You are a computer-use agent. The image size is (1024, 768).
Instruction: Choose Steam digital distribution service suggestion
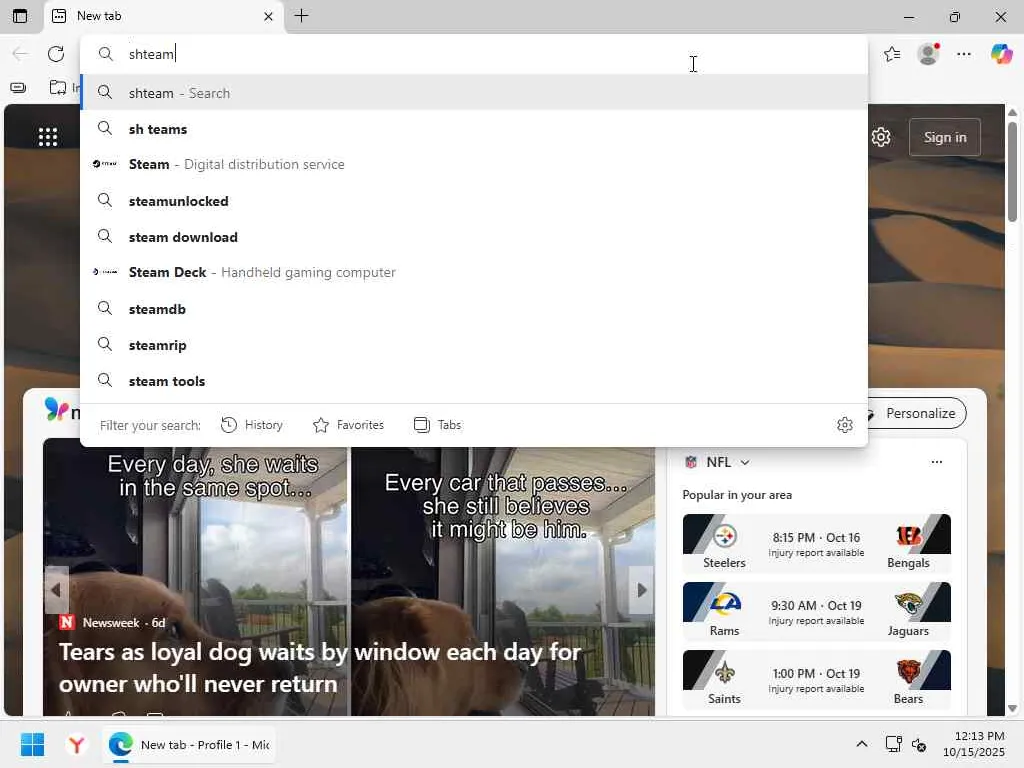[474, 165]
